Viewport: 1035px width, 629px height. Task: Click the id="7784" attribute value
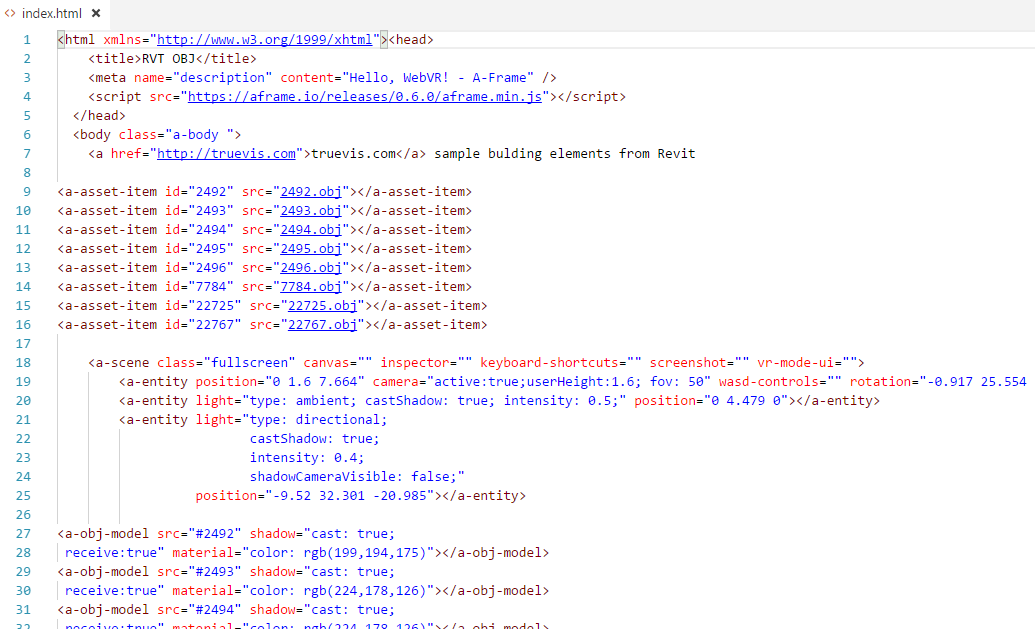pos(211,286)
